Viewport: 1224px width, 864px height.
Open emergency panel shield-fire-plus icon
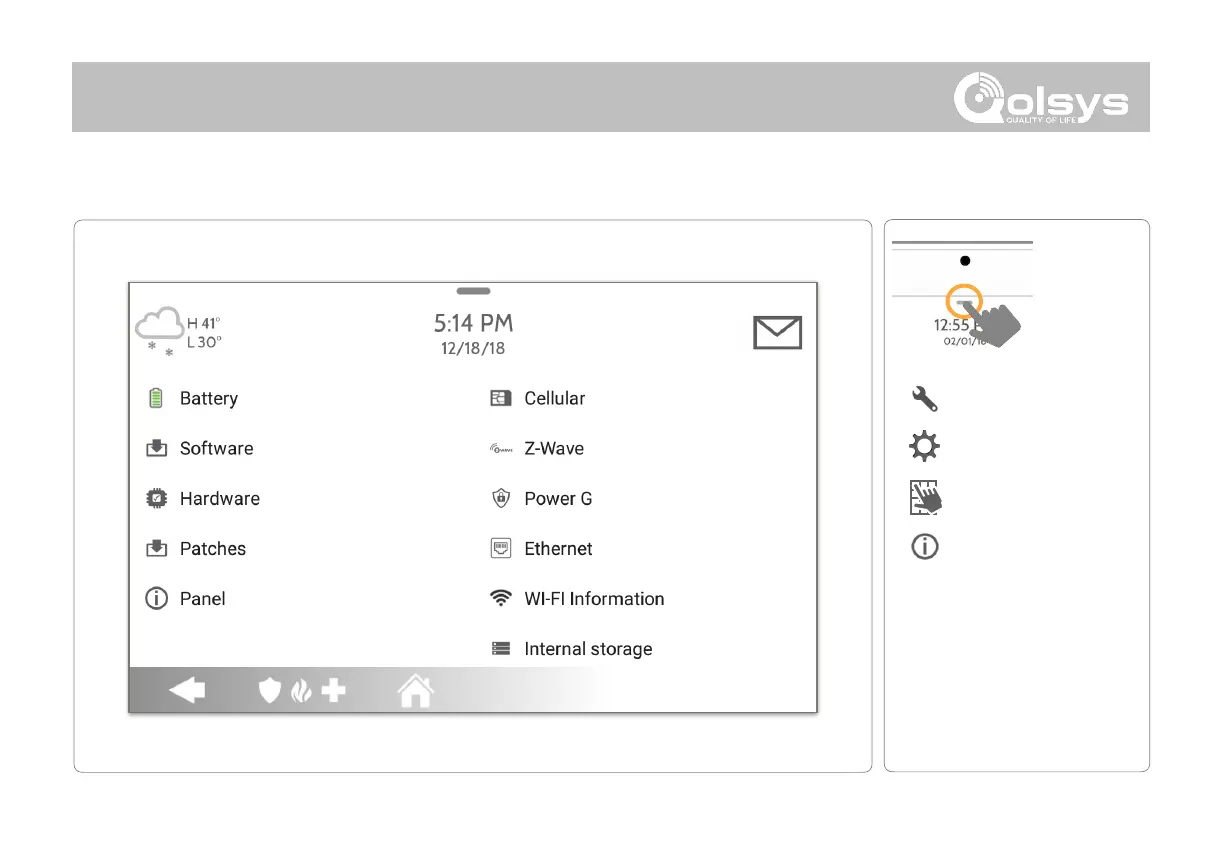coord(302,691)
